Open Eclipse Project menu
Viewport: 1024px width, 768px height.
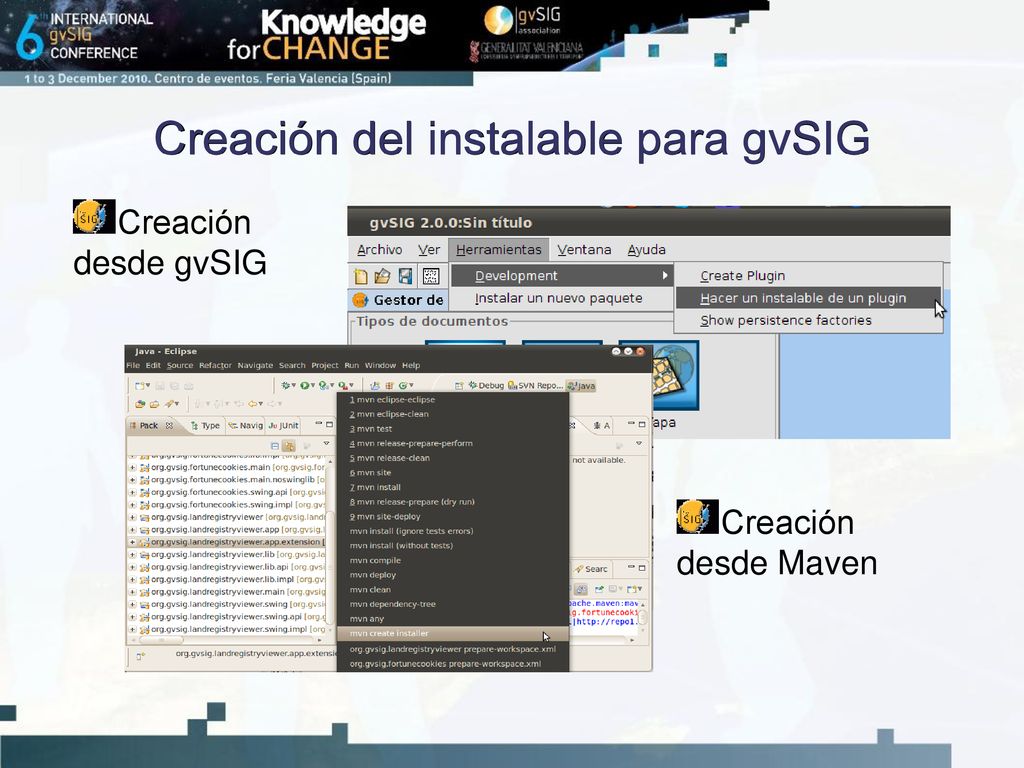click(325, 365)
